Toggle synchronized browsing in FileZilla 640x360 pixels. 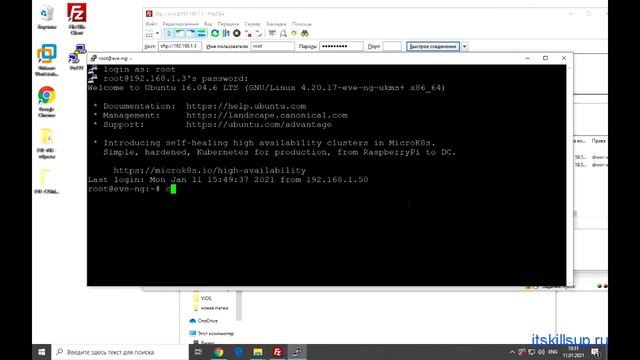[294, 33]
